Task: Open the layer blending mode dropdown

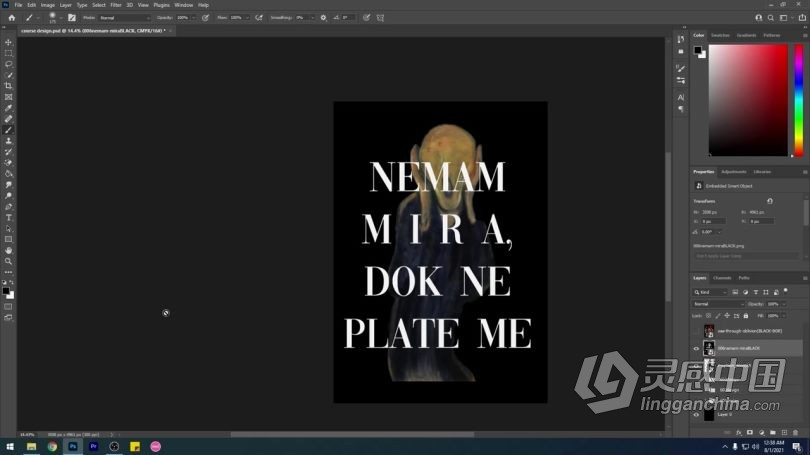Action: coord(719,304)
